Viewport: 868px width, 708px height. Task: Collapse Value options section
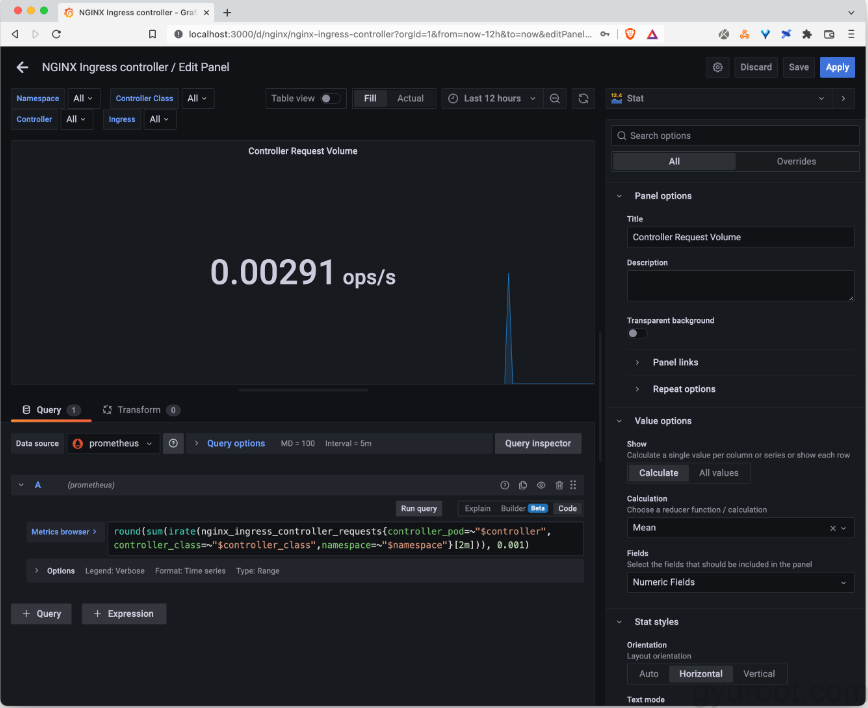(x=663, y=421)
